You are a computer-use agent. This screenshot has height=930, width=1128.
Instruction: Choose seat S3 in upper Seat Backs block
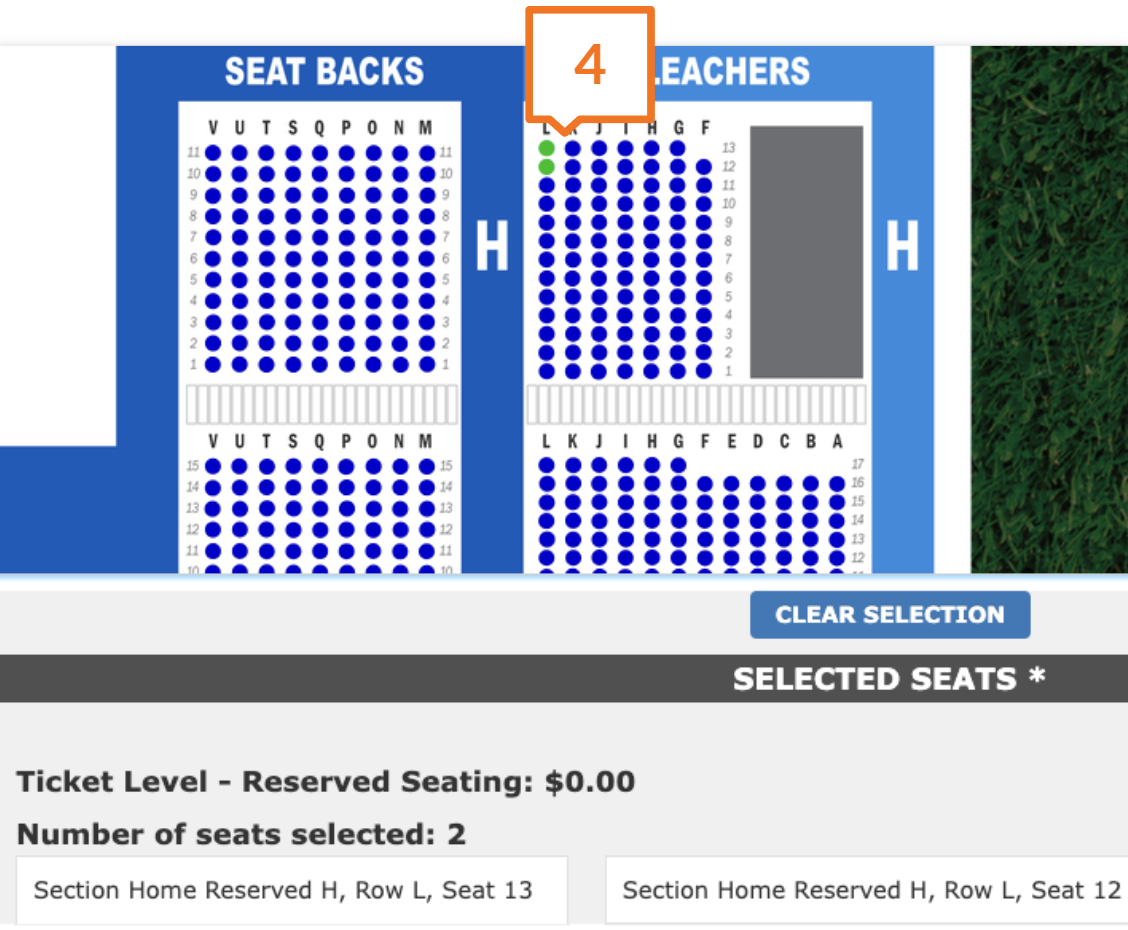293,322
